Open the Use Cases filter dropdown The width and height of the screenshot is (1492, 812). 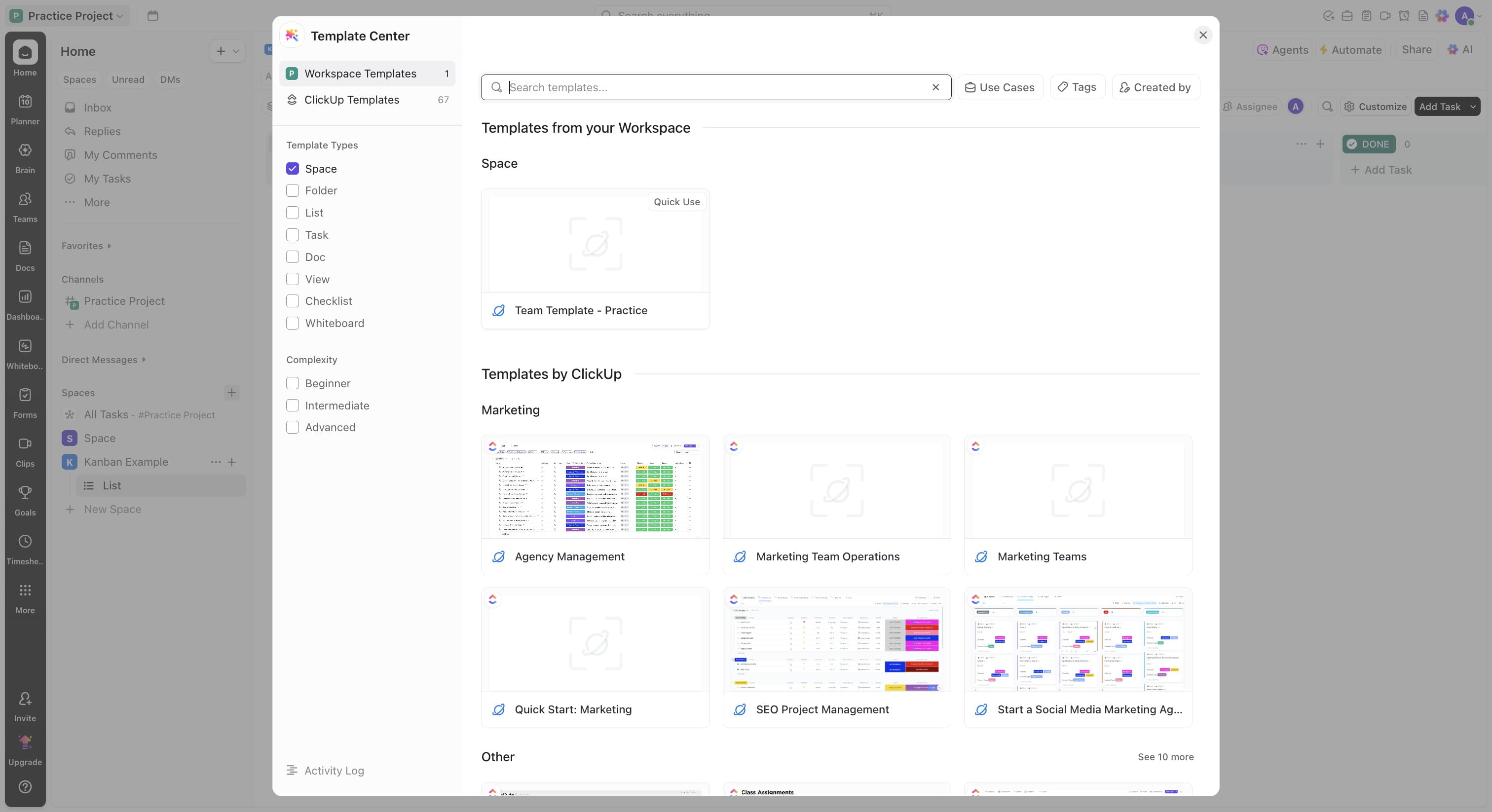(1000, 87)
